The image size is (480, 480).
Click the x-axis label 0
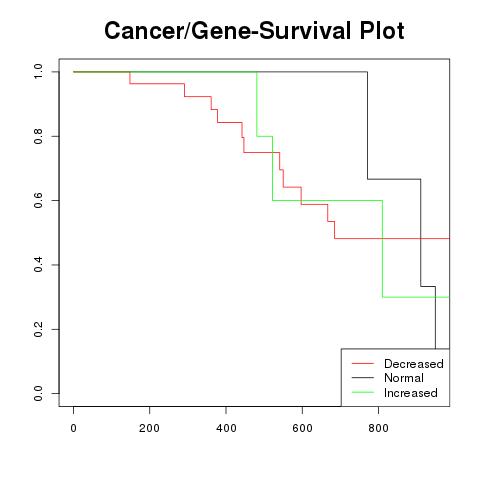click(x=73, y=428)
